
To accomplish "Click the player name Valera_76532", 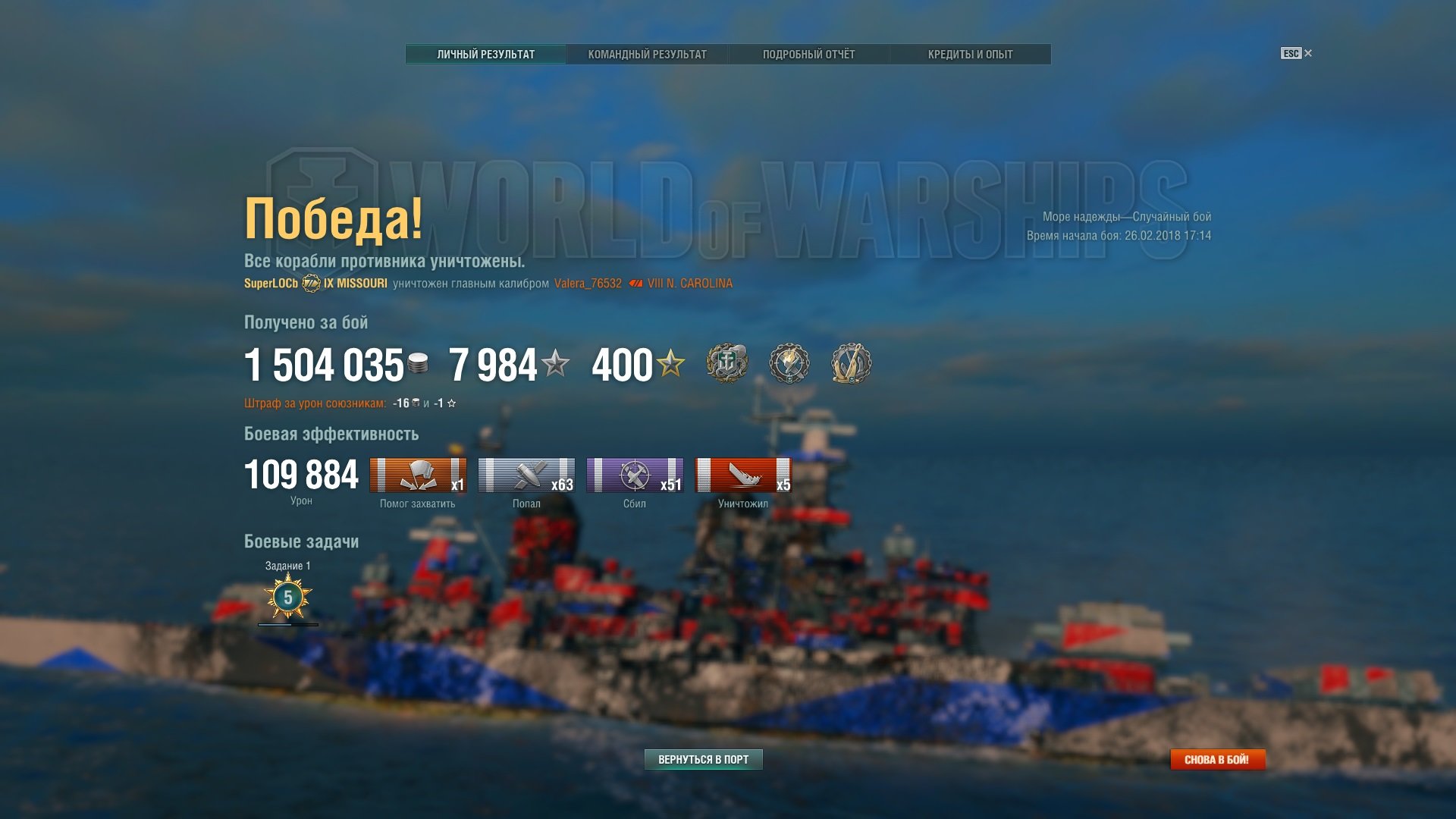I will pos(588,284).
